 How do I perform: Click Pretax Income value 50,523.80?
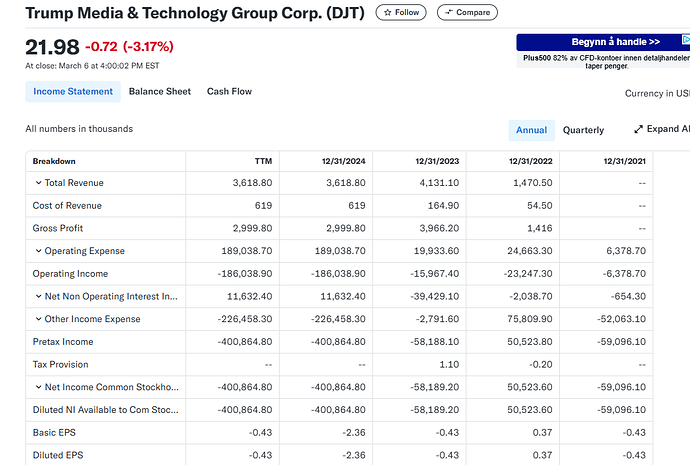tap(530, 342)
